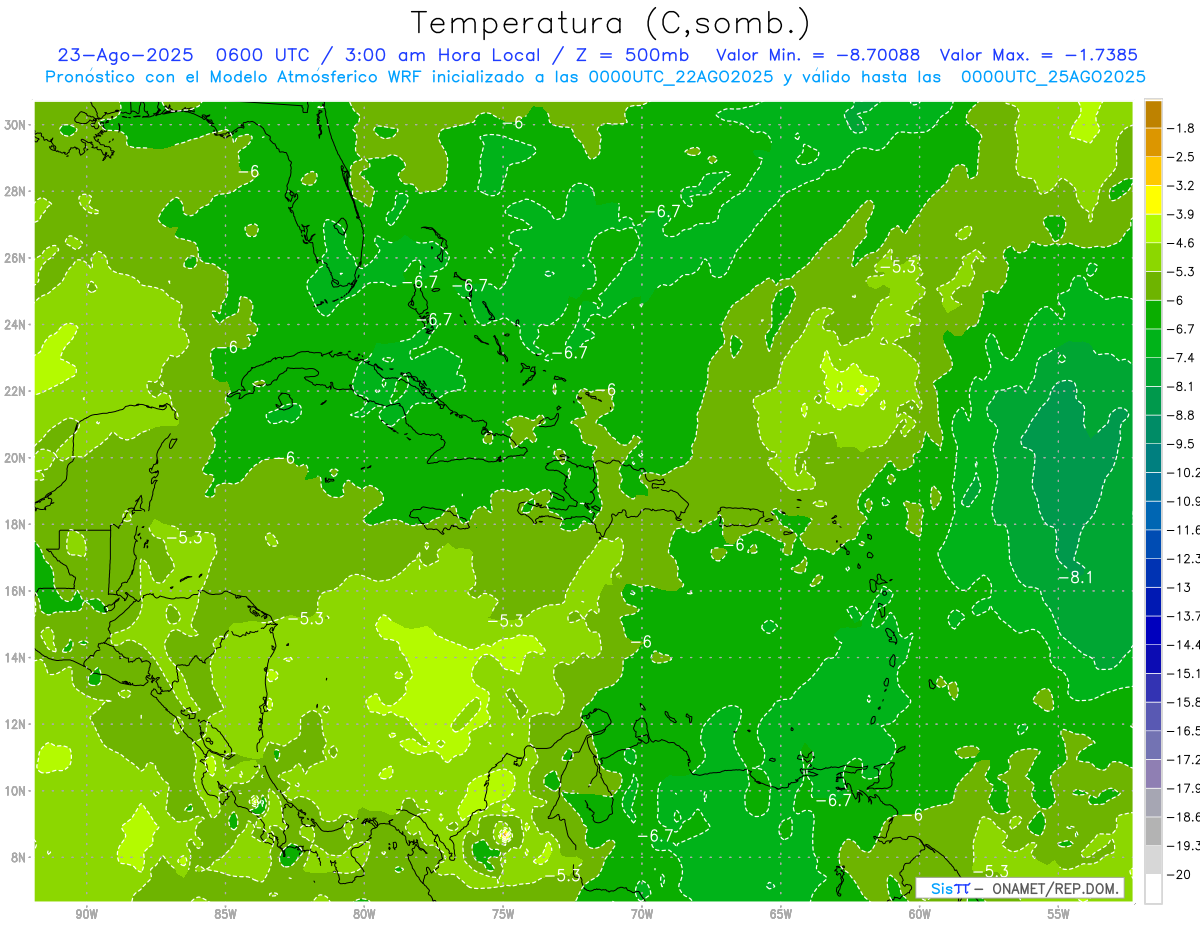Click the 20N latitude axis label
The width and height of the screenshot is (1200, 927).
tap(17, 458)
